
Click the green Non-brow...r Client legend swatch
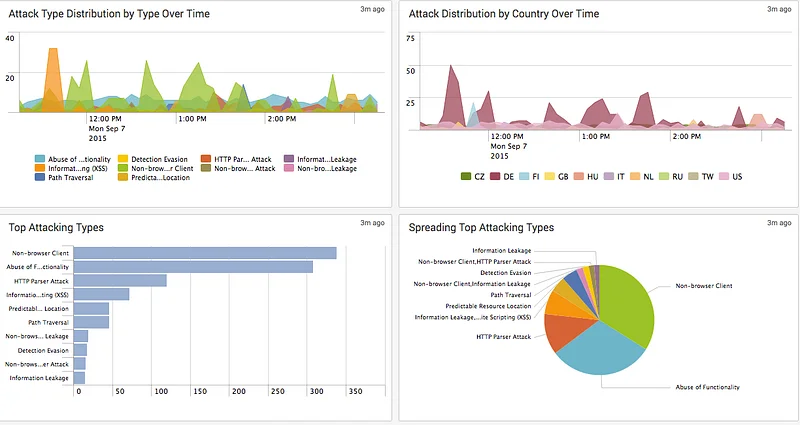[123, 168]
